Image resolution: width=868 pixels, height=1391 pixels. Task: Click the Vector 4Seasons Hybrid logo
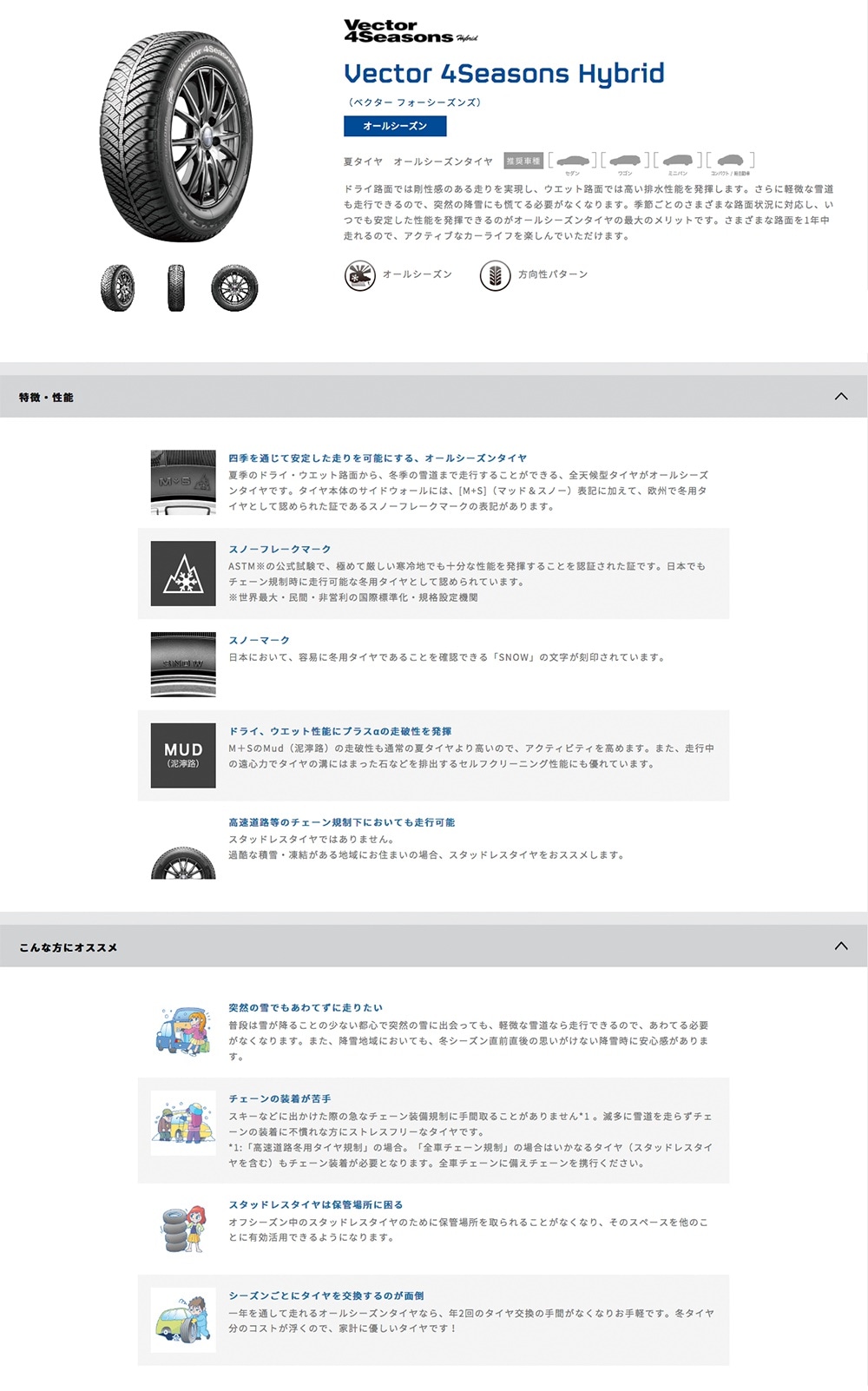click(411, 31)
